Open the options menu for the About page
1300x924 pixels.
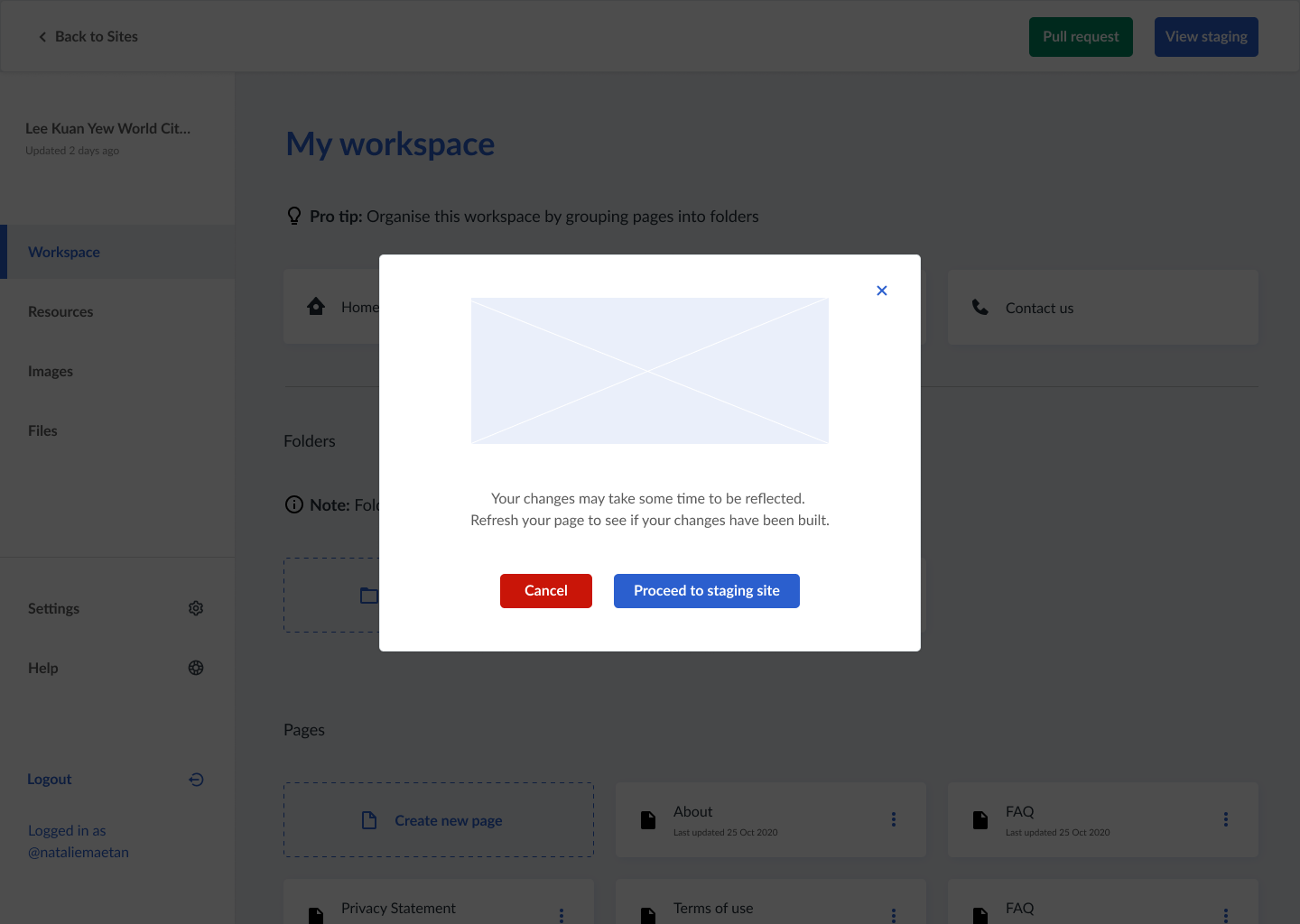[x=893, y=819]
